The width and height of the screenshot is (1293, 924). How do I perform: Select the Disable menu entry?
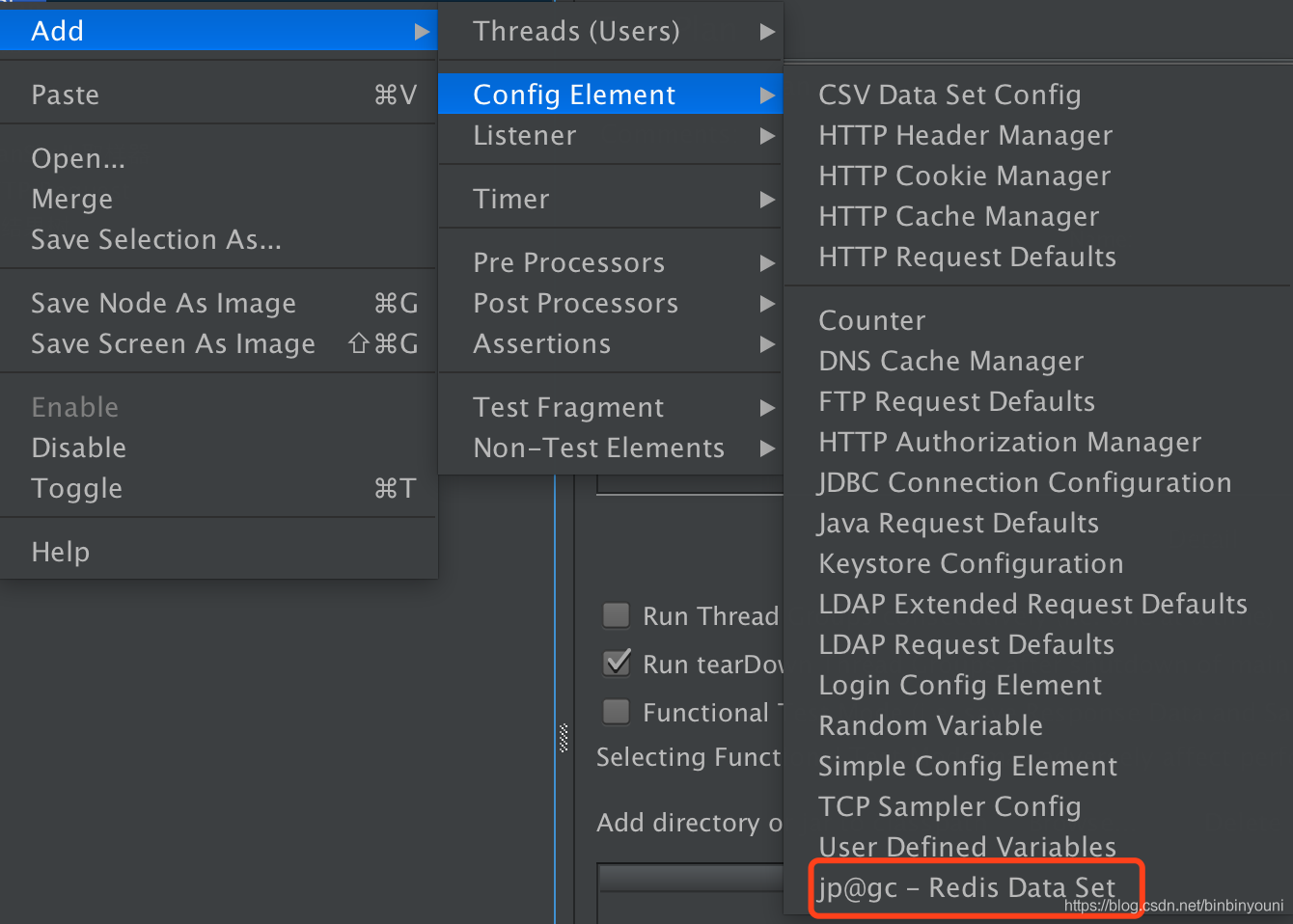tap(219, 448)
